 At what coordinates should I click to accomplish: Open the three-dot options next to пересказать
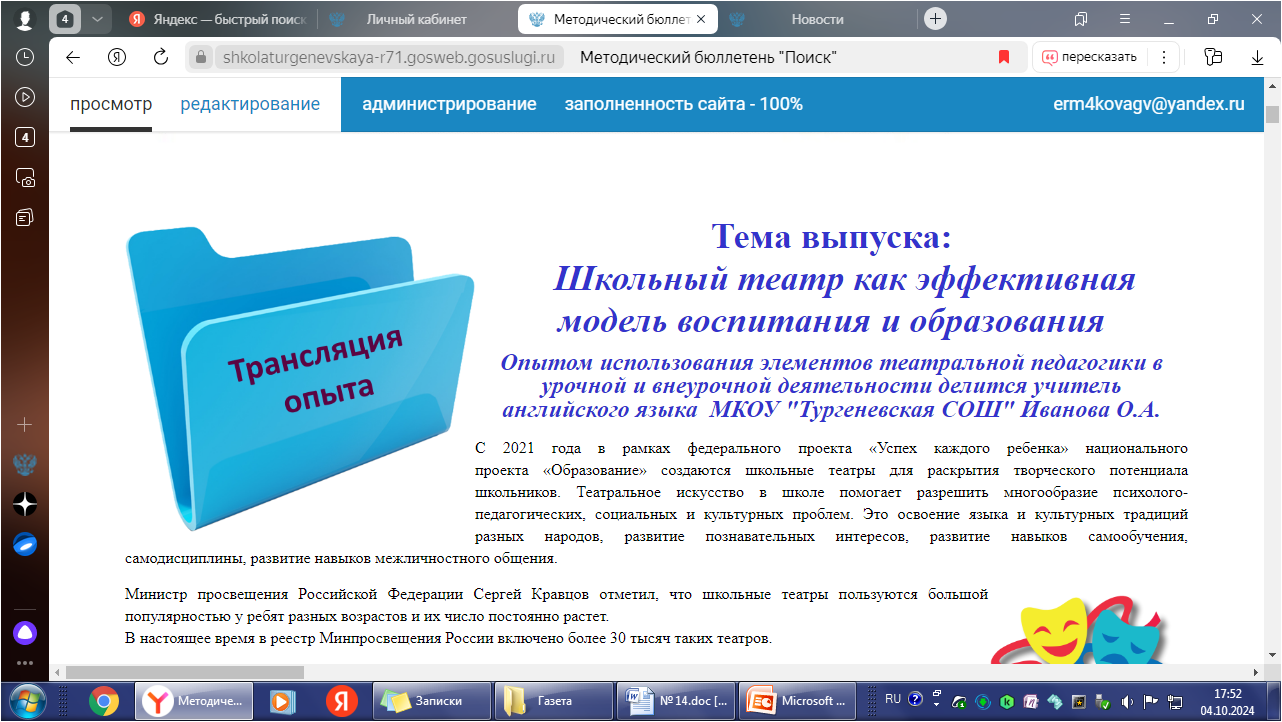tap(1163, 57)
